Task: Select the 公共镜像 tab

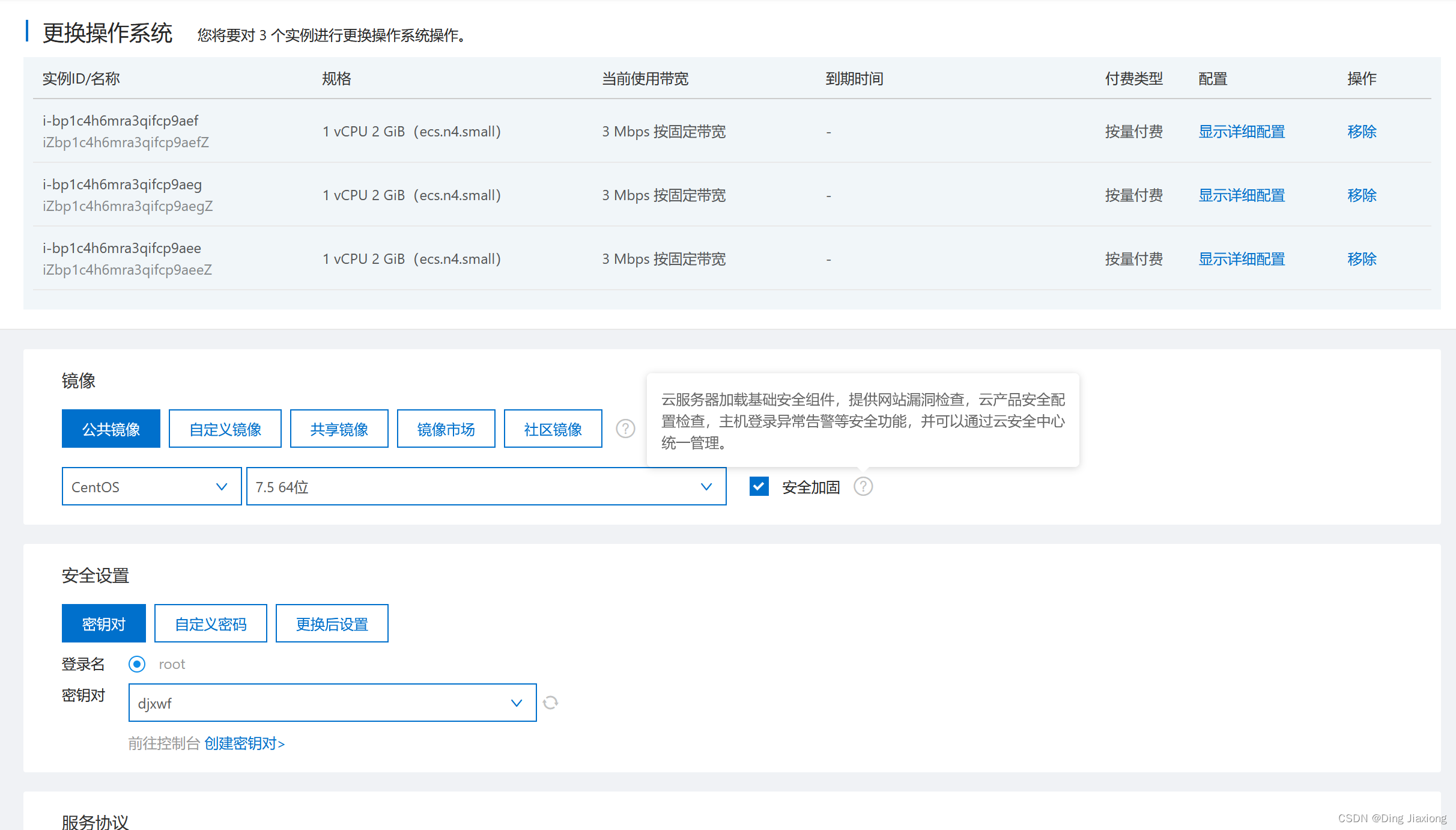Action: tap(111, 429)
